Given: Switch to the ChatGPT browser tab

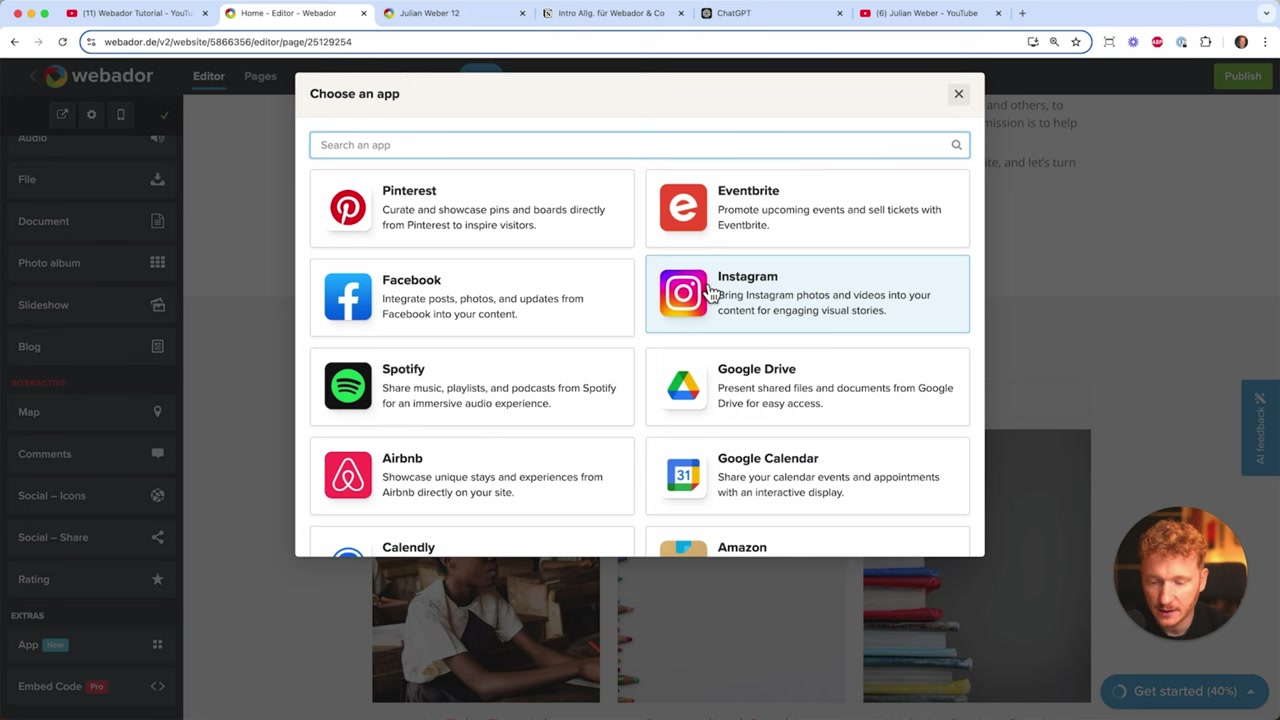Looking at the screenshot, I should [770, 13].
